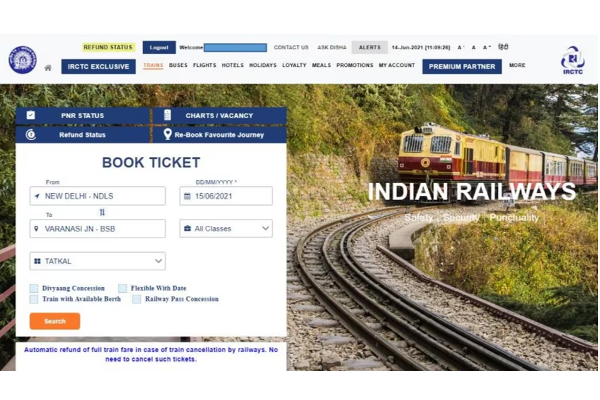The image size is (600, 400).
Task: Check Train with Available Berth option
Action: tap(34, 299)
